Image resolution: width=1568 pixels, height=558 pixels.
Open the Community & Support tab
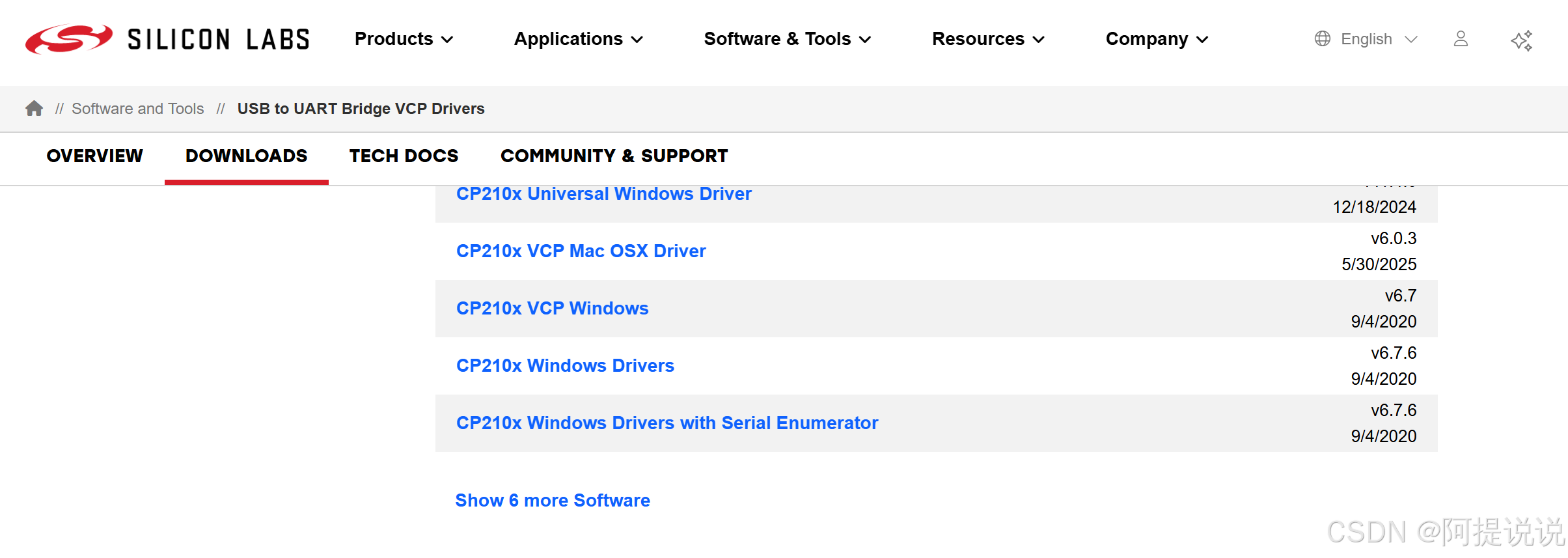(x=614, y=156)
